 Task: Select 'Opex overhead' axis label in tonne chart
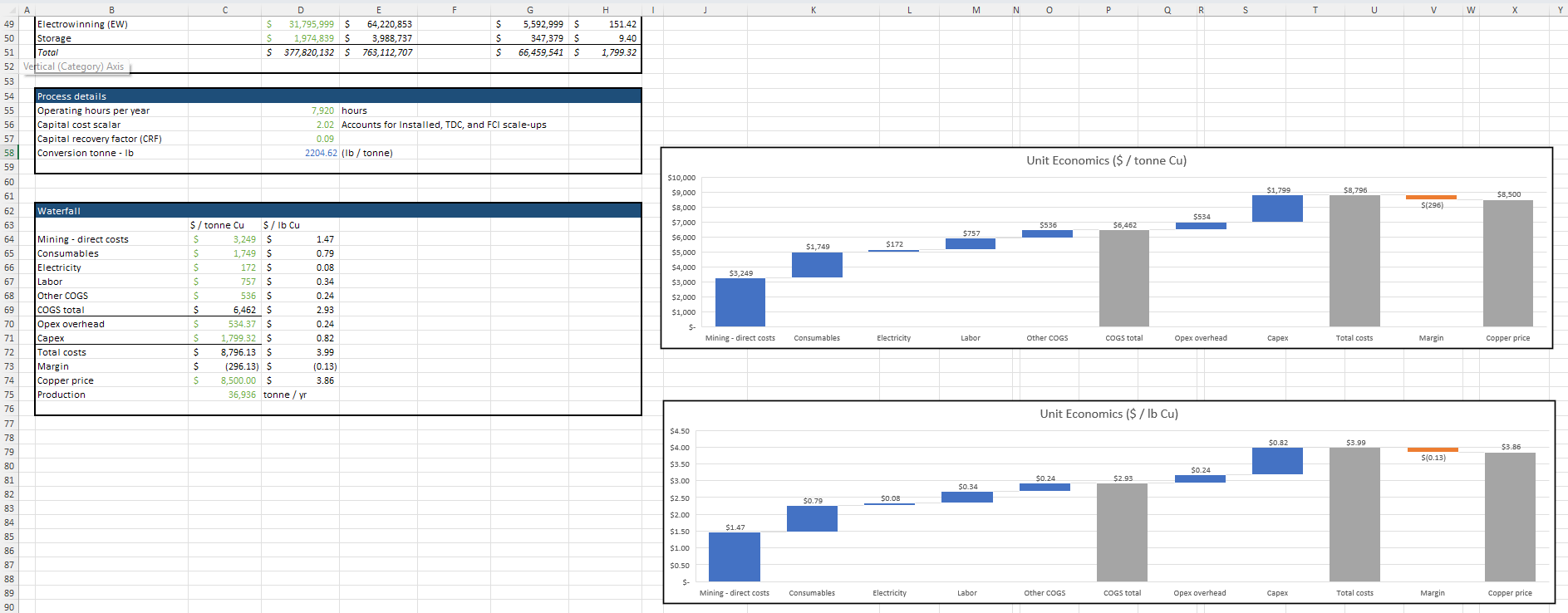(x=1200, y=338)
